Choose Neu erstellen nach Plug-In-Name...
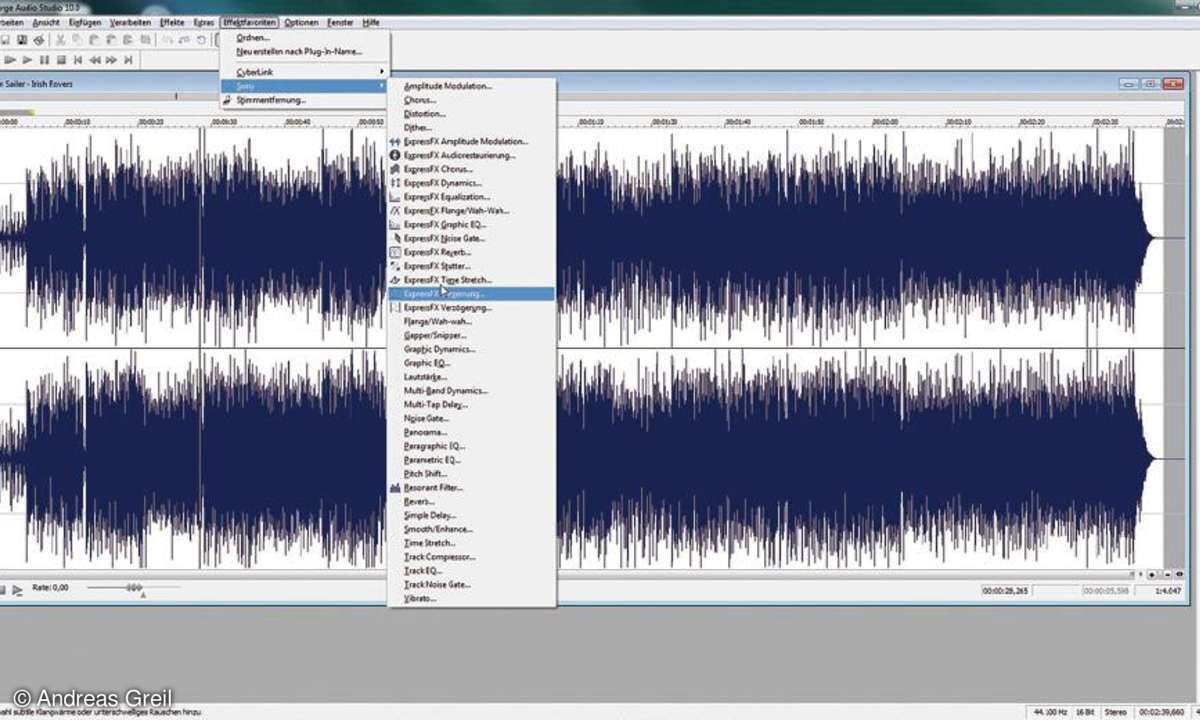This screenshot has width=1200, height=720. (304, 51)
